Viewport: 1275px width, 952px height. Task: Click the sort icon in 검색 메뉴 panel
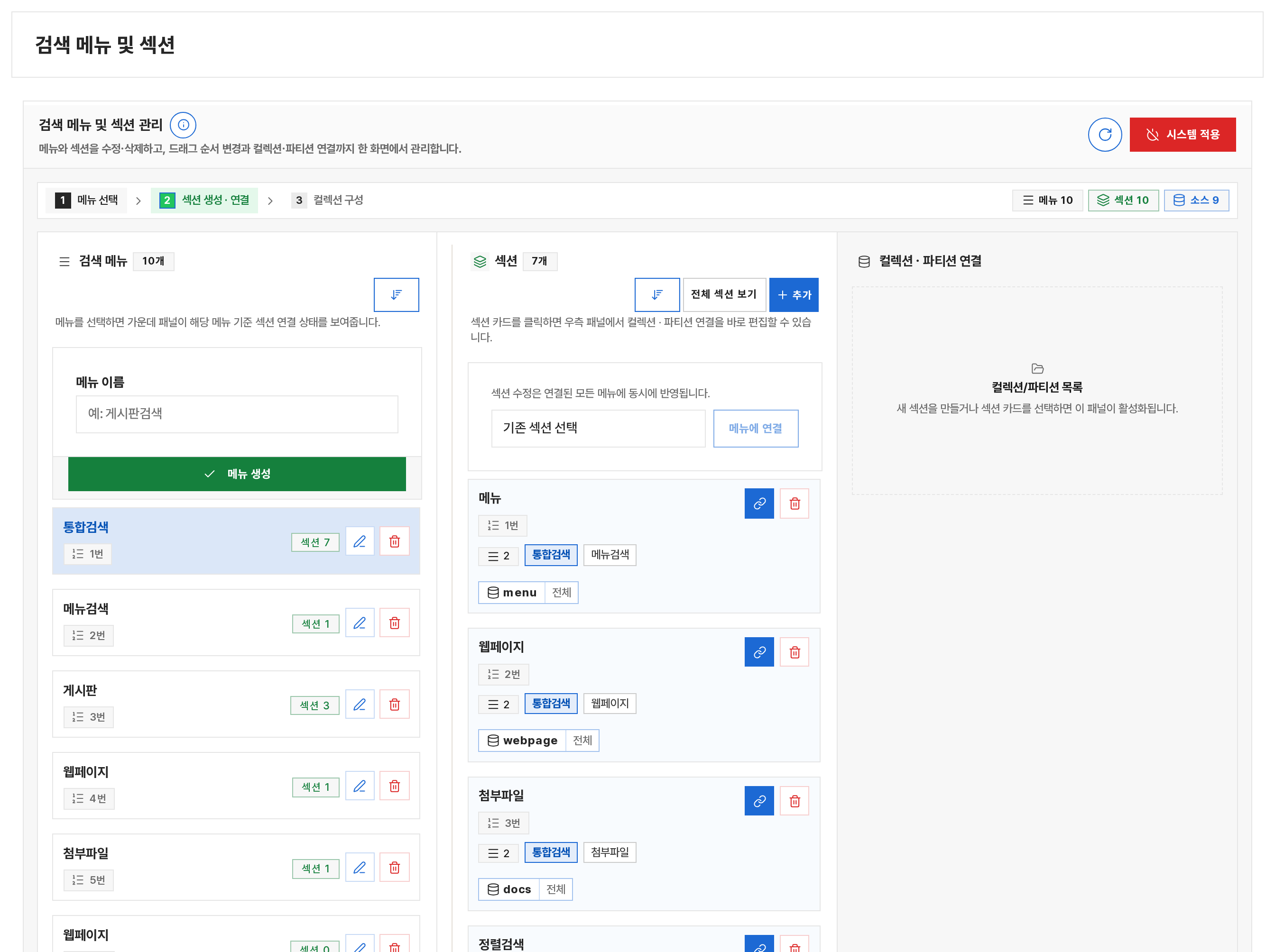click(x=396, y=294)
